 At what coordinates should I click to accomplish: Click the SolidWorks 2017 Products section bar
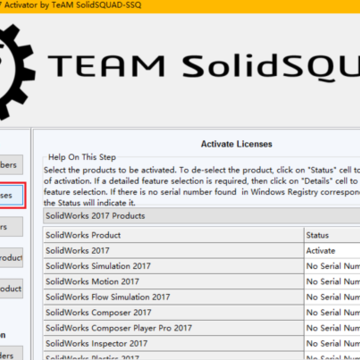pos(202,216)
